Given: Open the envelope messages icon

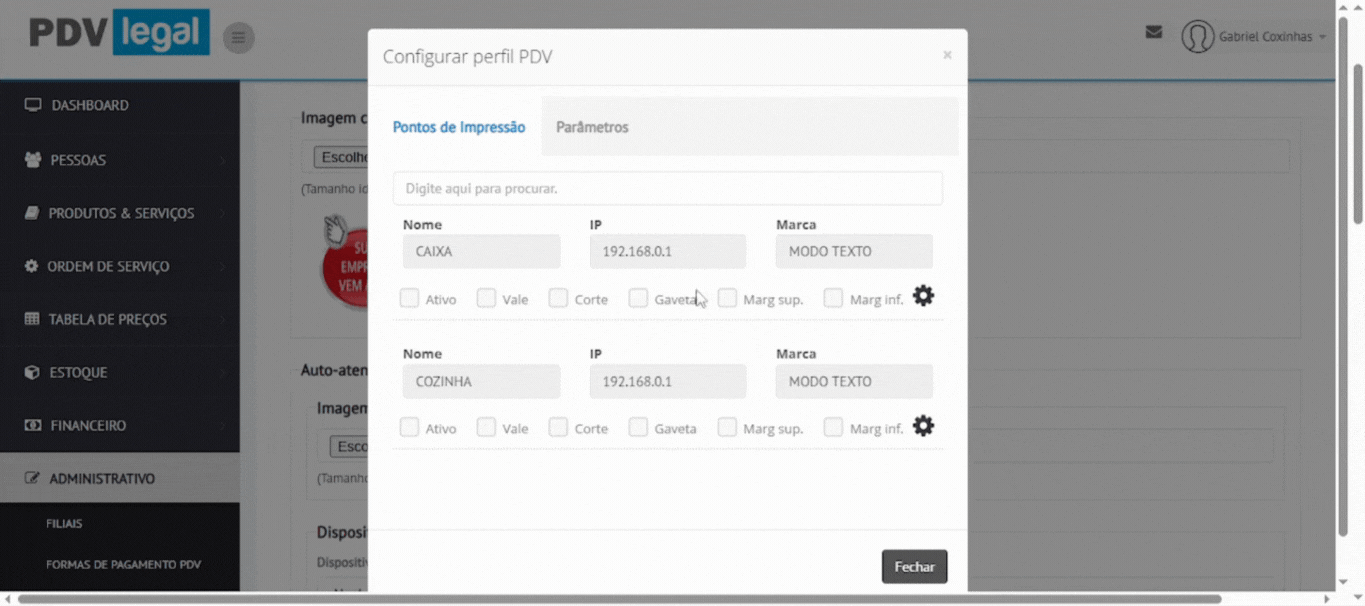Looking at the screenshot, I should tap(1153, 32).
